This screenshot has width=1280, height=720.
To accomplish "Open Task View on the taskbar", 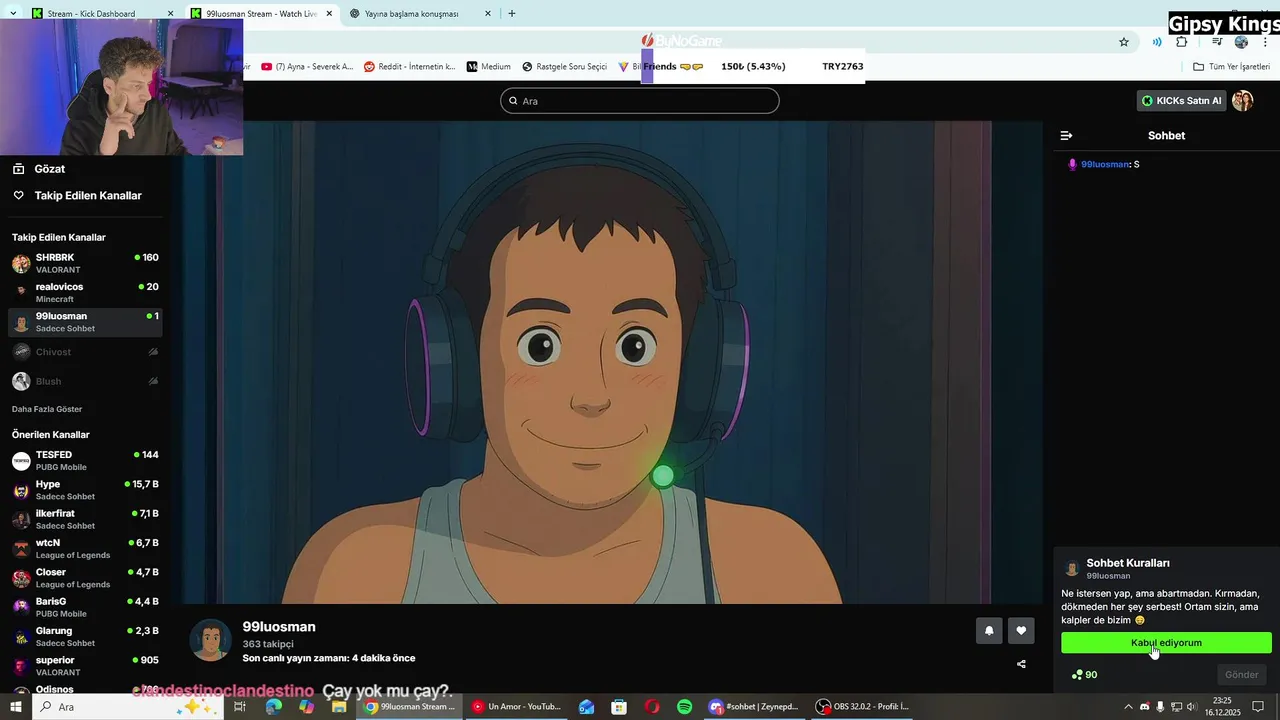I will (240, 707).
